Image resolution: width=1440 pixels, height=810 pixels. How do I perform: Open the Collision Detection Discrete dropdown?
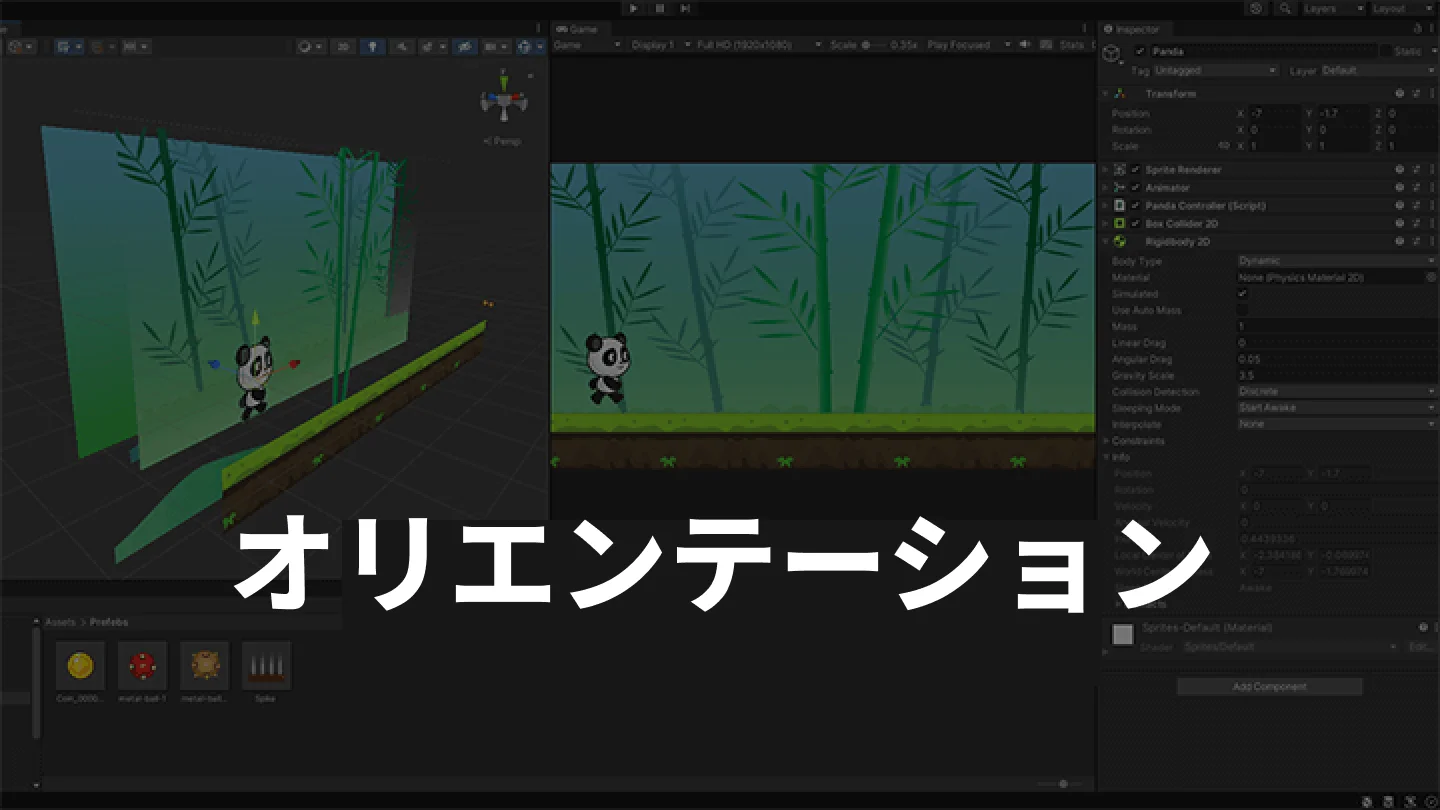pyautogui.click(x=1337, y=392)
